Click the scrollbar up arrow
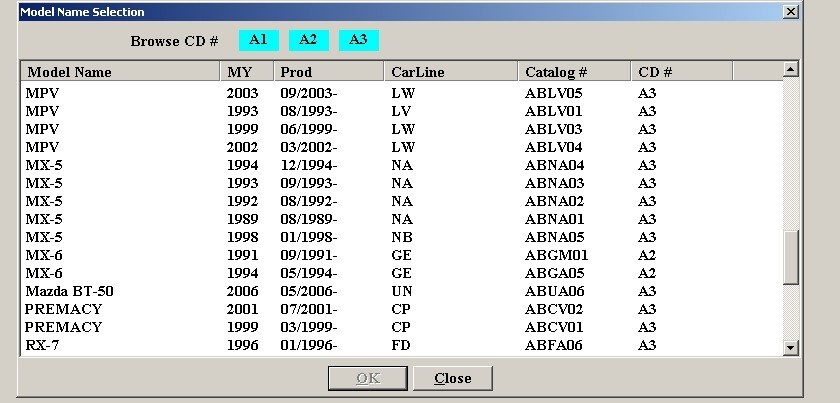Viewport: 840px width, 403px height. (x=791, y=69)
